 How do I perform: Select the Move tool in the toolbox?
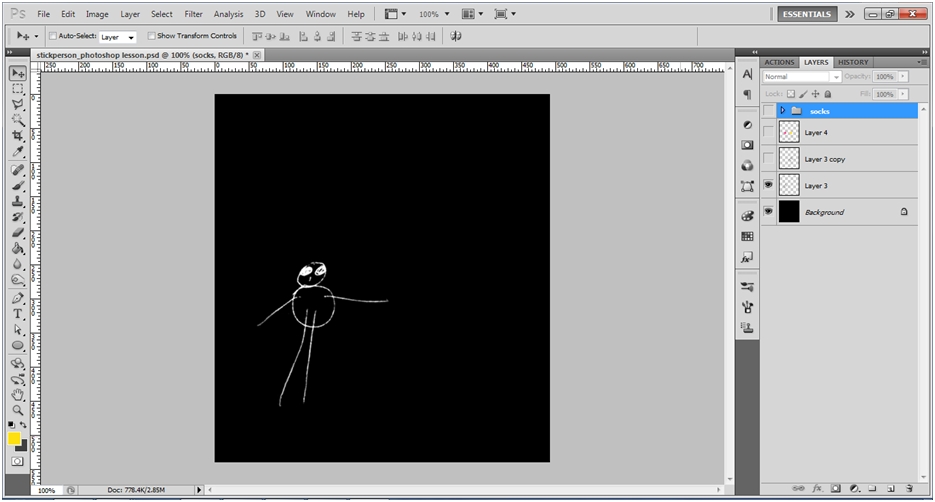point(18,73)
